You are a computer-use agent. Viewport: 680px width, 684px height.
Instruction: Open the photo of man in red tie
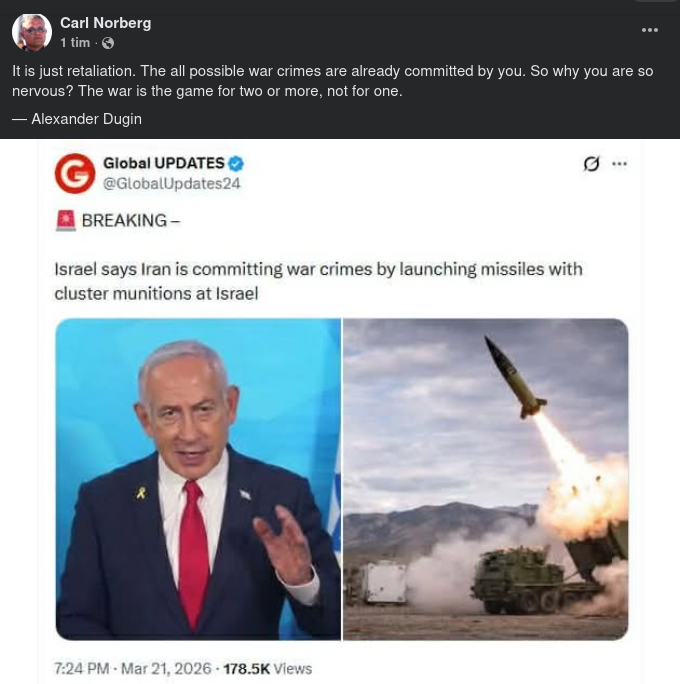coord(198,479)
